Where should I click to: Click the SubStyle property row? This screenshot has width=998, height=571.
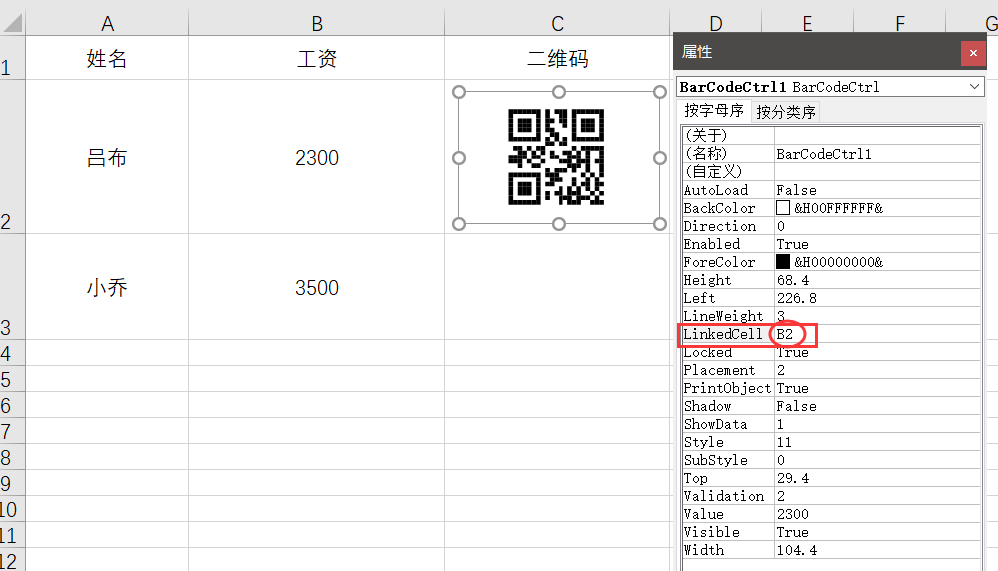coord(831,460)
